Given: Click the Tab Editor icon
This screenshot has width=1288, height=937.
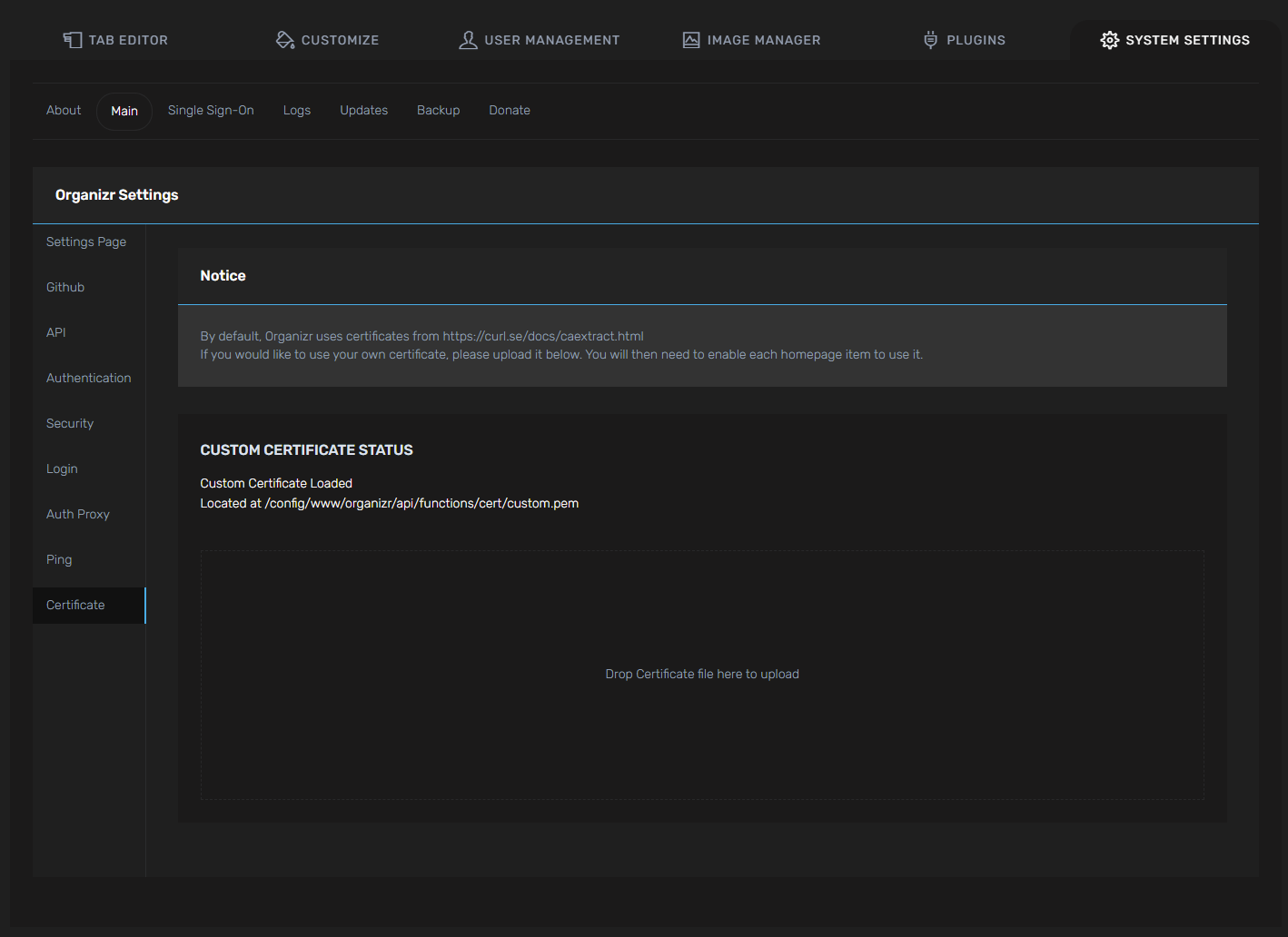Looking at the screenshot, I should click(73, 39).
